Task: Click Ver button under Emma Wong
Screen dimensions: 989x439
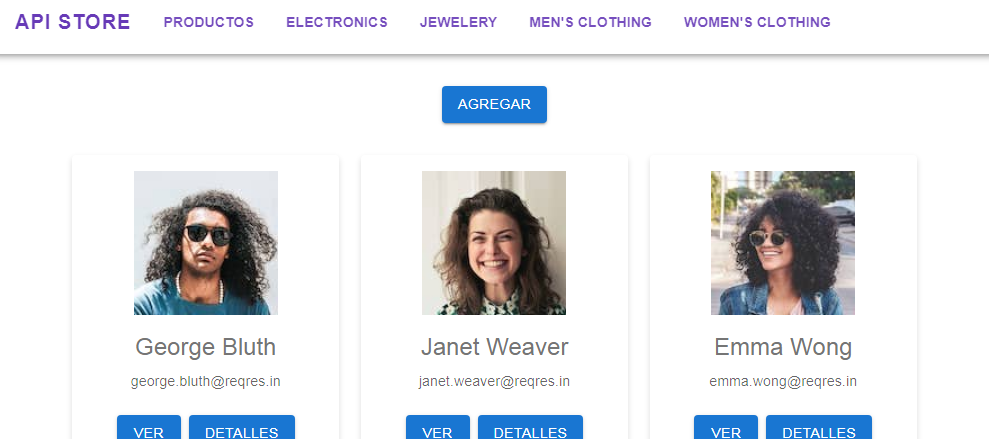Action: (726, 428)
